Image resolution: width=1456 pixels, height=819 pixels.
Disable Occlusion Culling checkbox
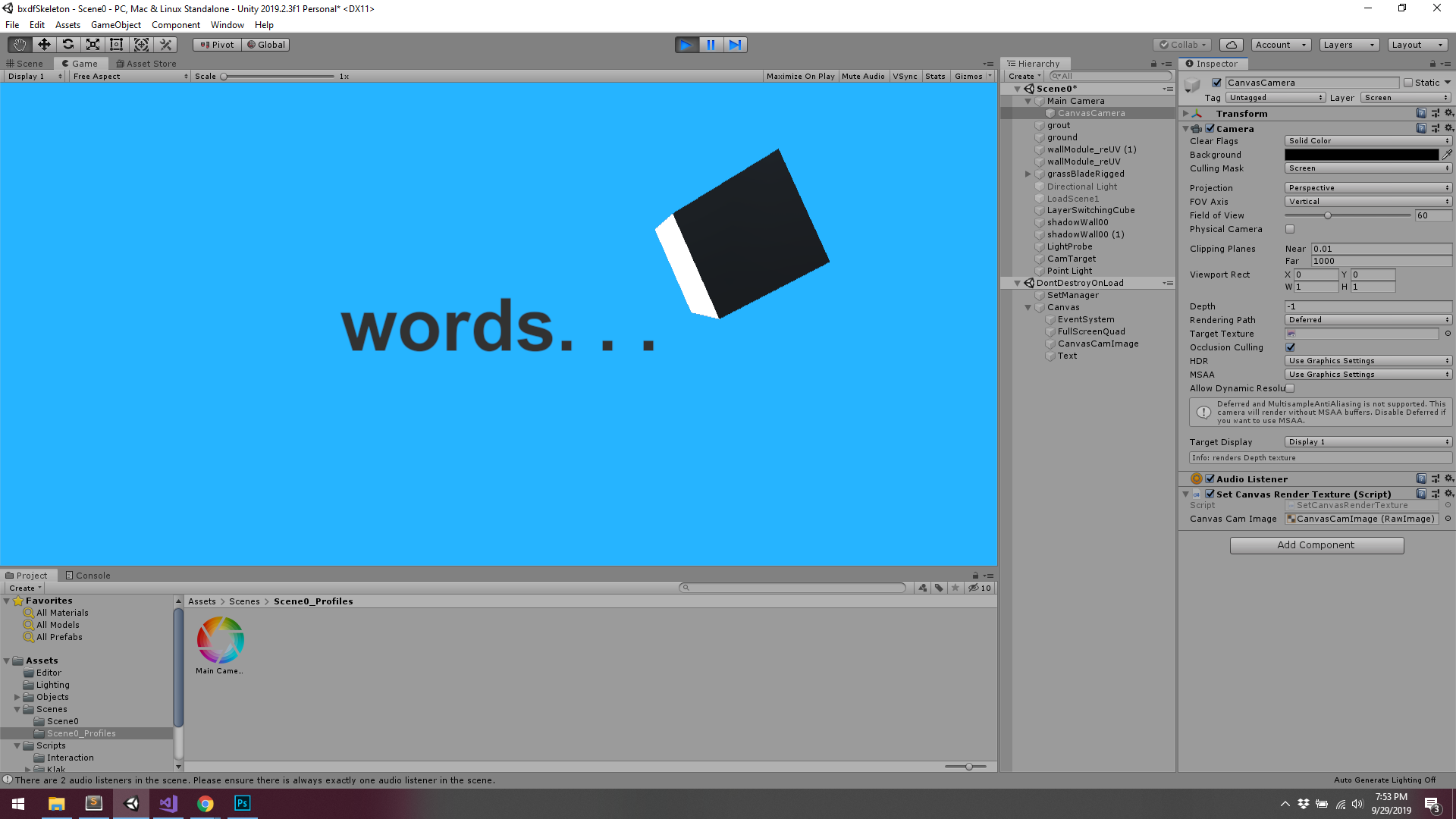(x=1290, y=347)
